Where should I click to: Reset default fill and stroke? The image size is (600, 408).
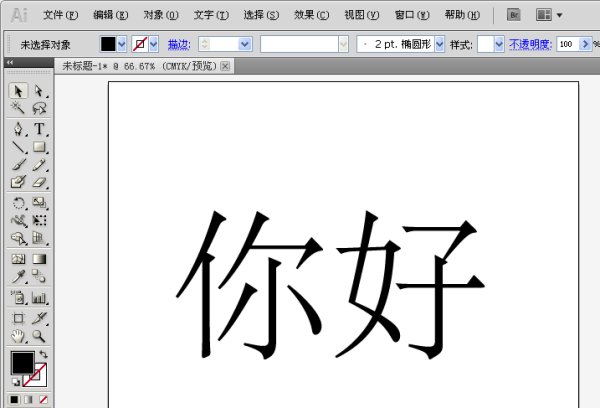[15, 382]
